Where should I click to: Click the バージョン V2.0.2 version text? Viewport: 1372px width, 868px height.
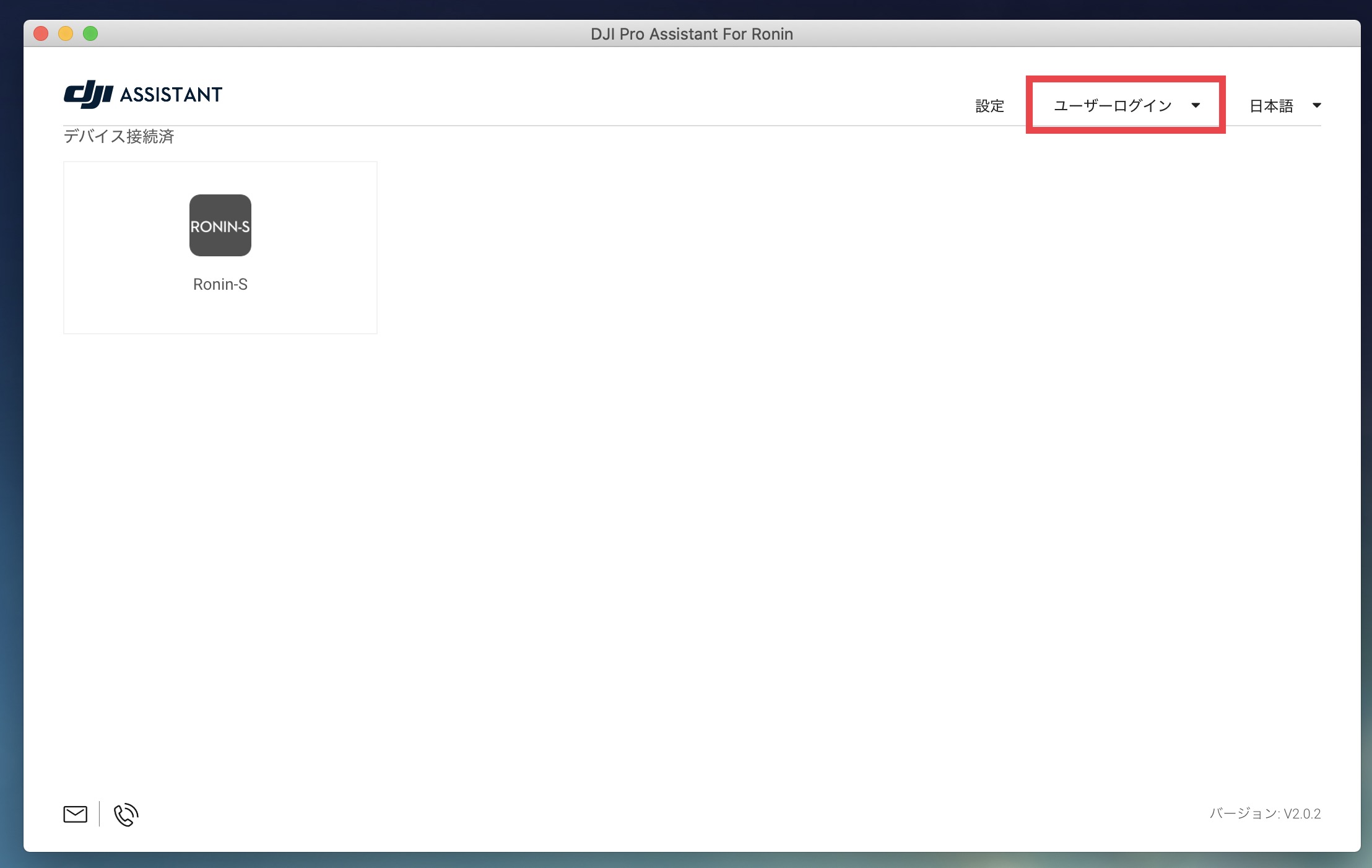click(x=1265, y=814)
